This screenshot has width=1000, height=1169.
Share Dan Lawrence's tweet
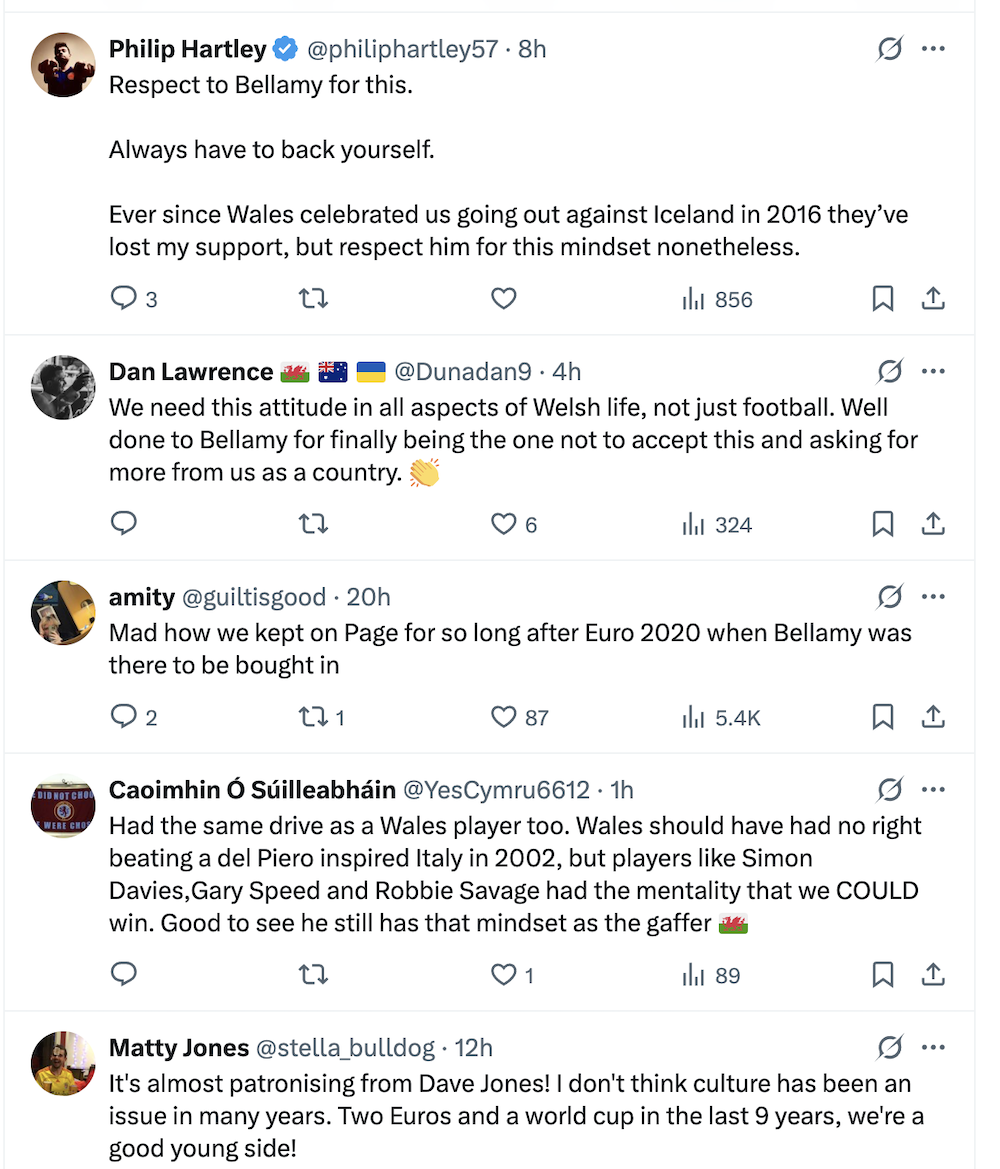pyautogui.click(x=933, y=524)
